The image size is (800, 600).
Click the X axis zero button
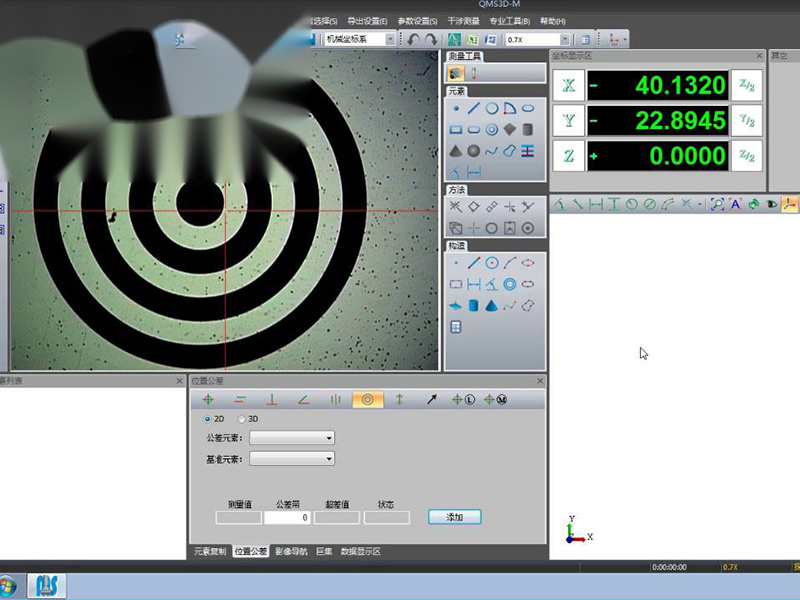coord(568,85)
